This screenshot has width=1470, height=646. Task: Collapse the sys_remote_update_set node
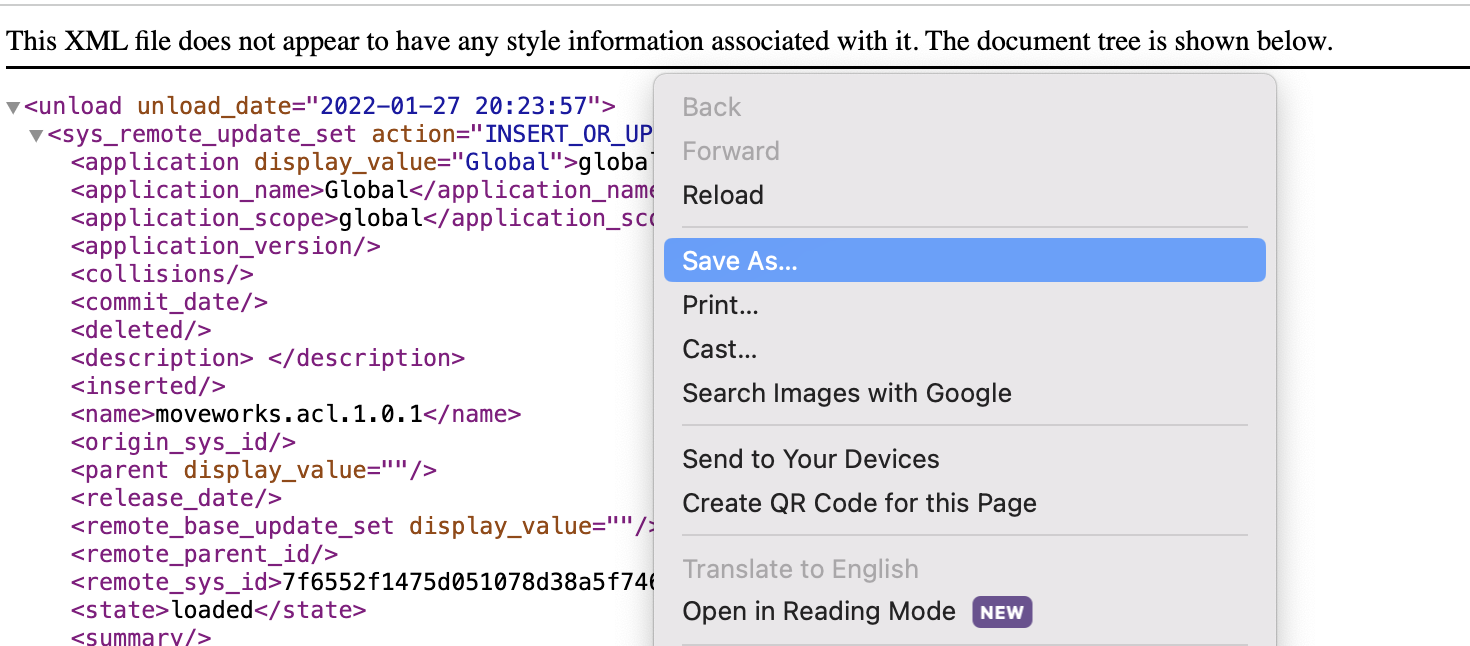(x=36, y=135)
